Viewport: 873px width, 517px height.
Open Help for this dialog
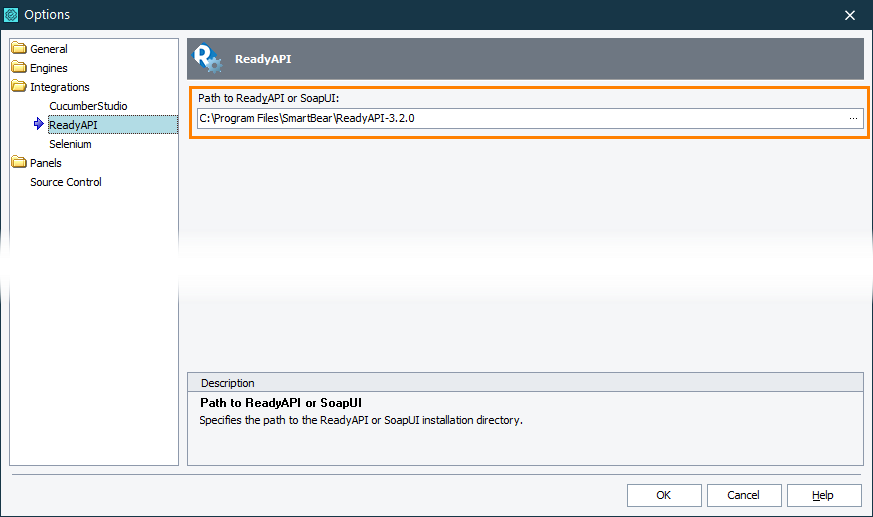[823, 495]
